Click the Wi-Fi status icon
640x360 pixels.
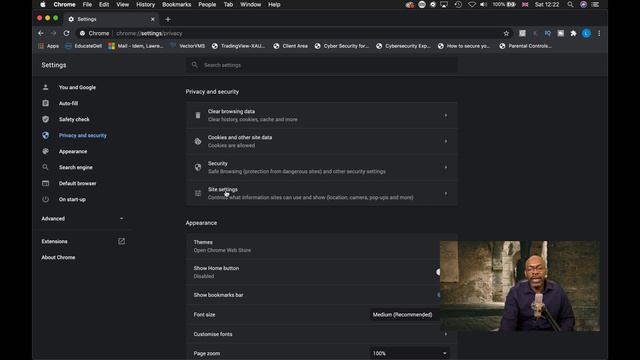(471, 4)
